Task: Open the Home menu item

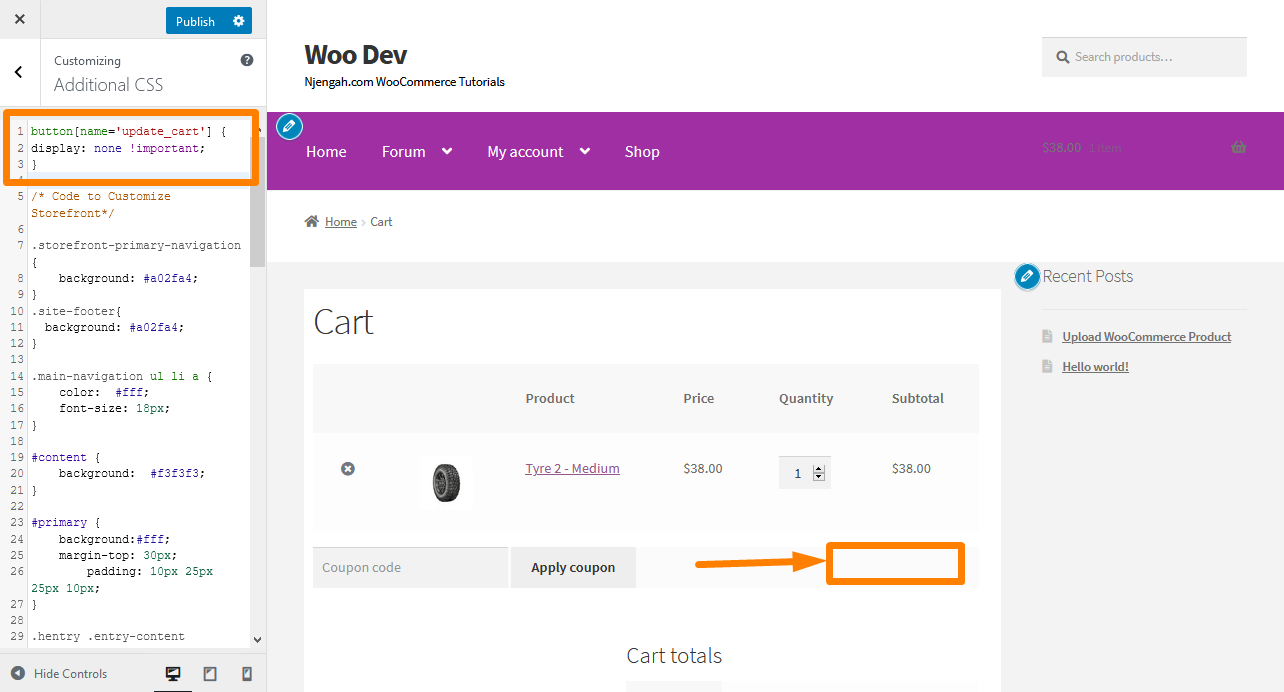Action: (x=326, y=152)
